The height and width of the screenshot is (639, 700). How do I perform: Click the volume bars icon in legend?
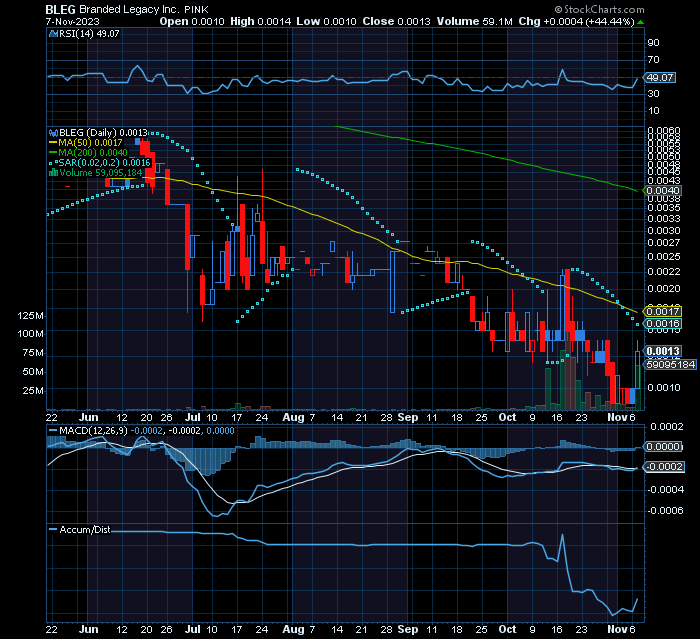(53, 172)
